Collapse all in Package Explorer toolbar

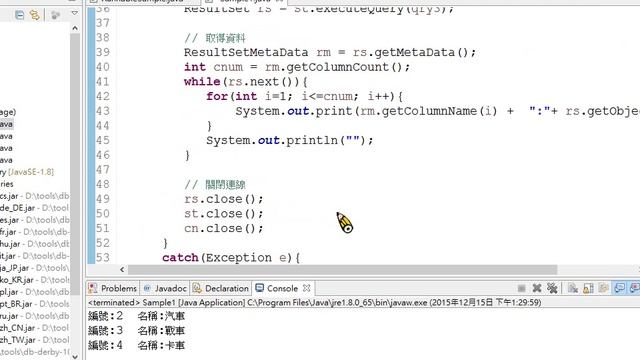click(19, 15)
